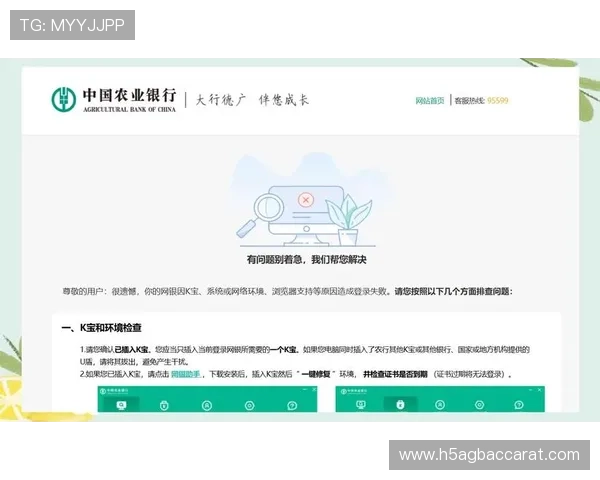This screenshot has width=600, height=480.
Task: Select gear icon in right helper screenshot
Action: click(x=479, y=405)
